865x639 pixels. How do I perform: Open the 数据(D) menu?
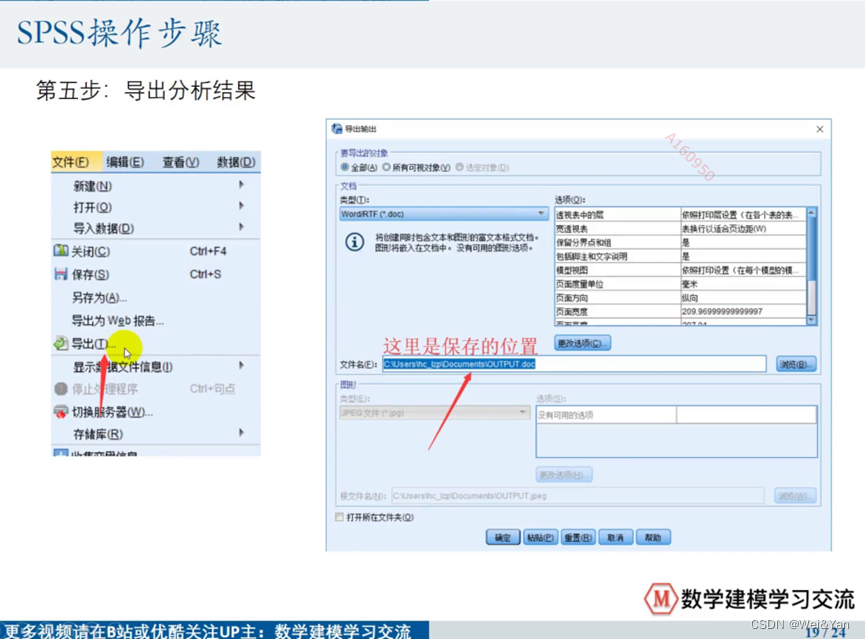(x=236, y=162)
